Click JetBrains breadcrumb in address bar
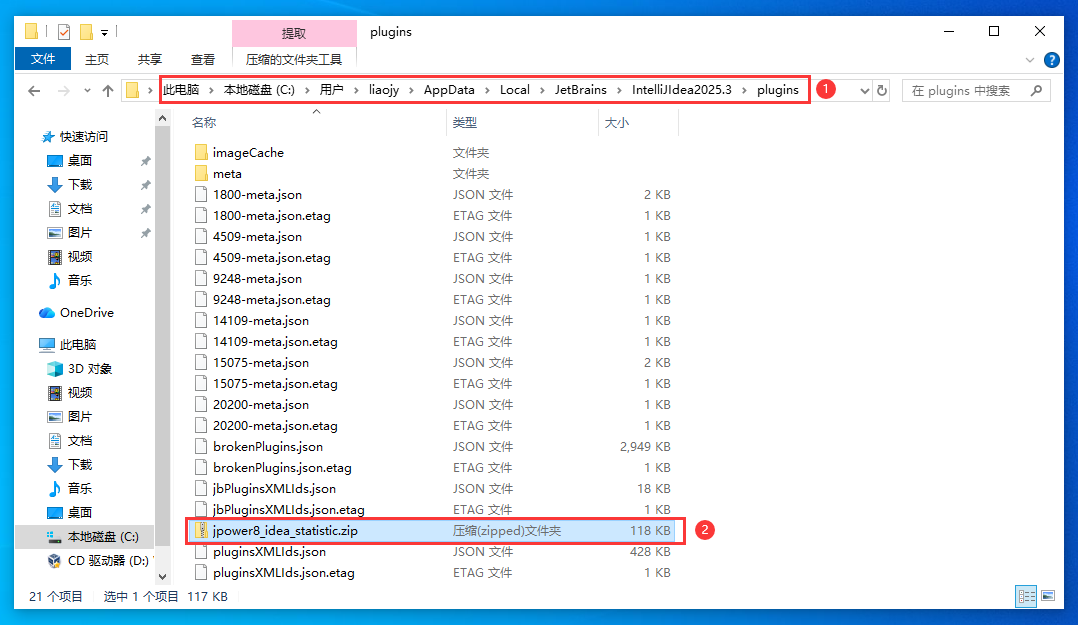1078x625 pixels. point(581,90)
